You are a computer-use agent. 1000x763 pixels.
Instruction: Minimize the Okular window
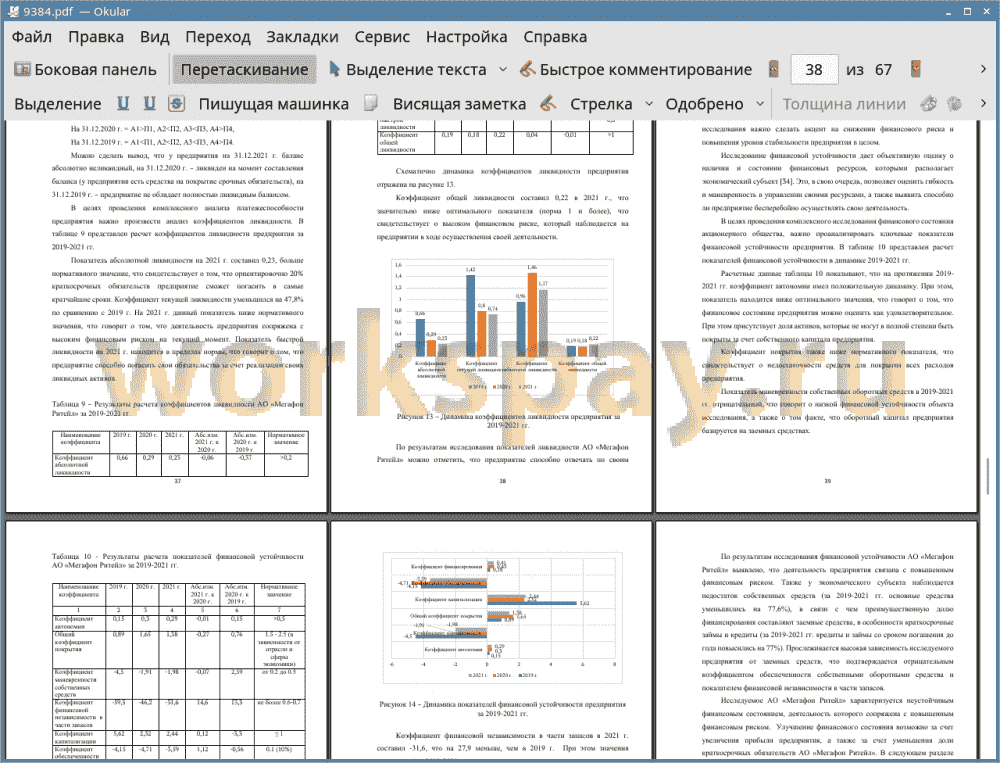(950, 11)
